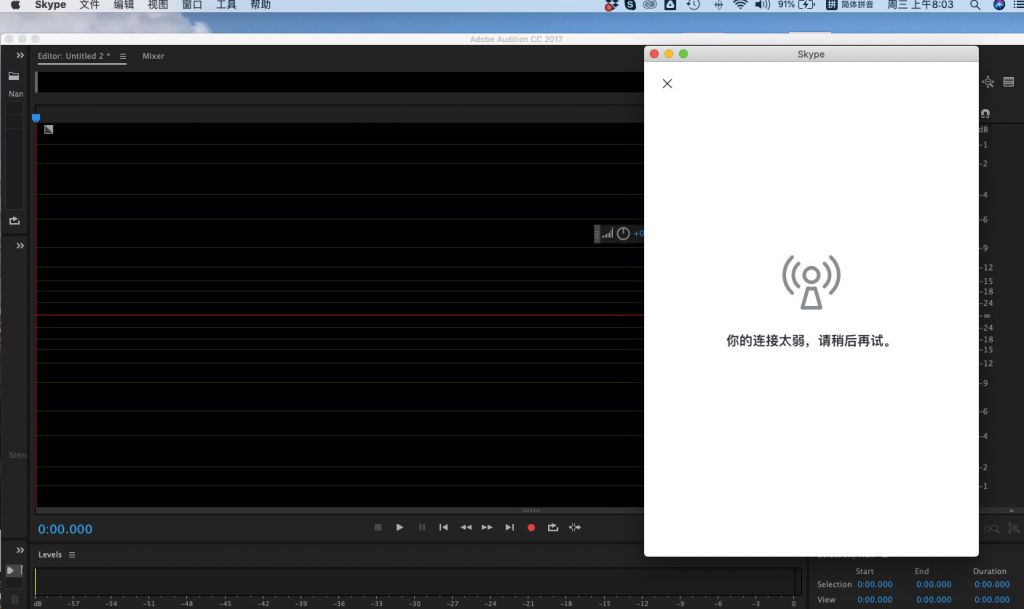This screenshot has width=1024, height=609.
Task: Click the 91% battery indicator
Action: [796, 5]
